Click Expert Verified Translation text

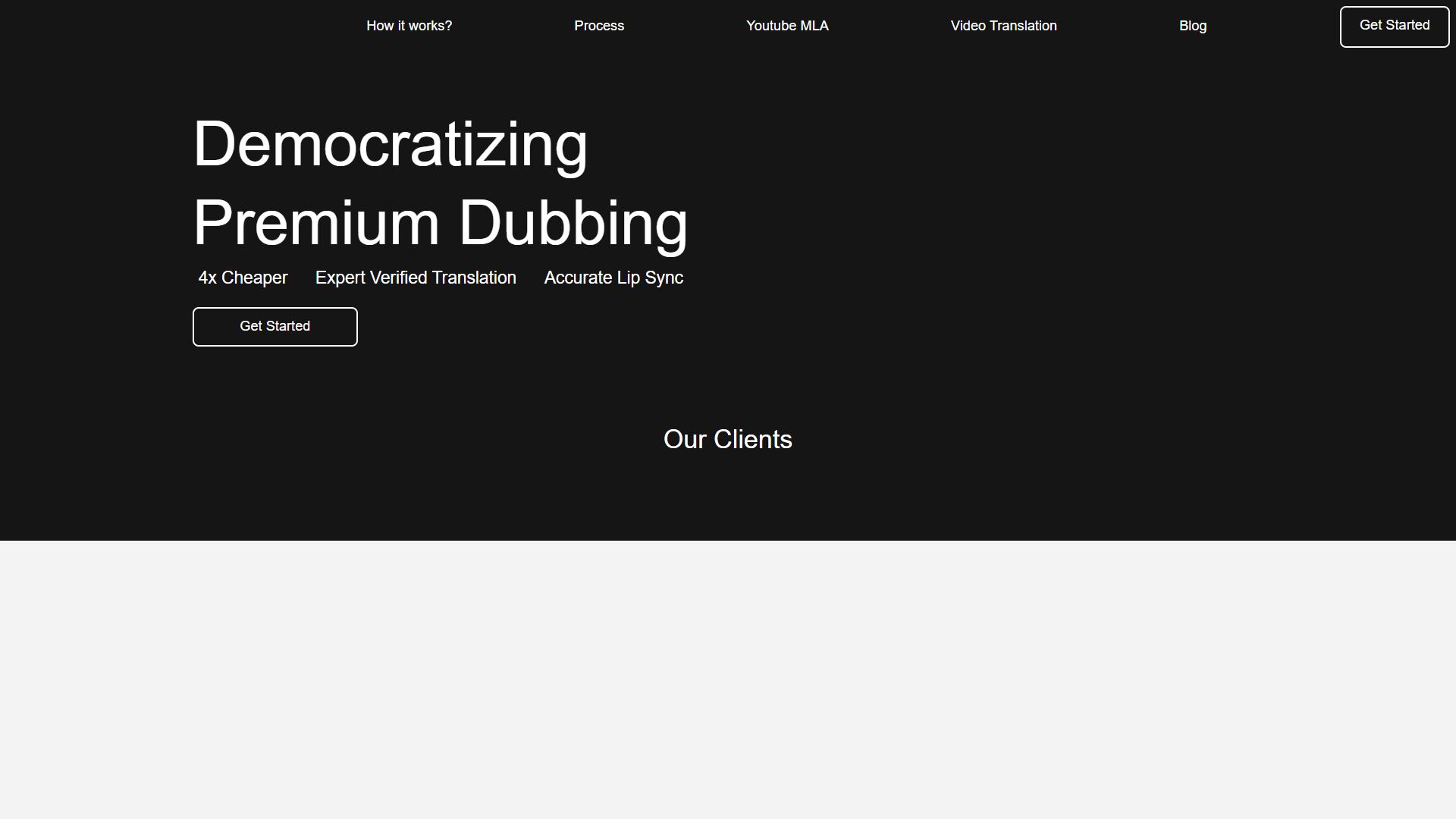tap(416, 278)
